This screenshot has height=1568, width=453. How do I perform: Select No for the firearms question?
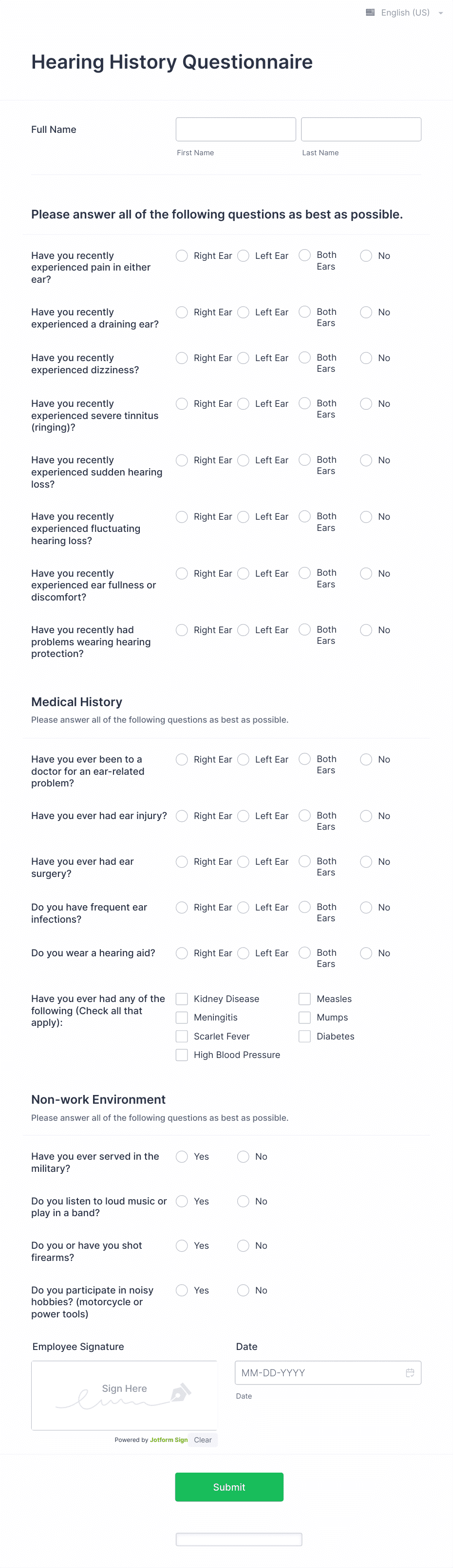(x=244, y=1246)
